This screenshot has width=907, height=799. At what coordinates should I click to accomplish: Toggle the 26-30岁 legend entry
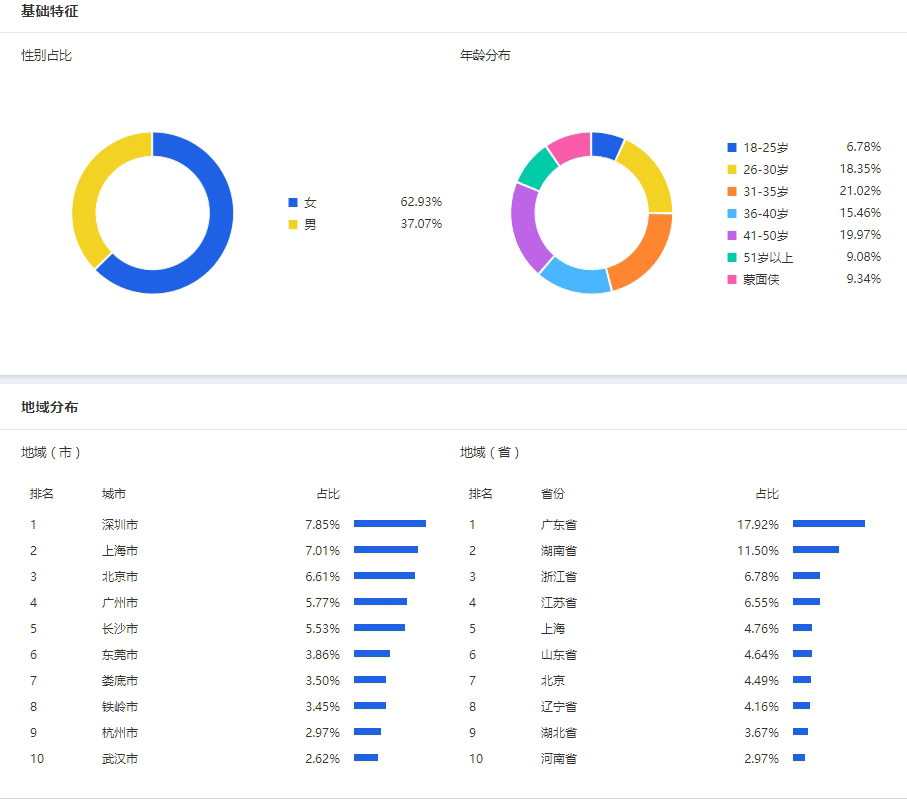[765, 169]
